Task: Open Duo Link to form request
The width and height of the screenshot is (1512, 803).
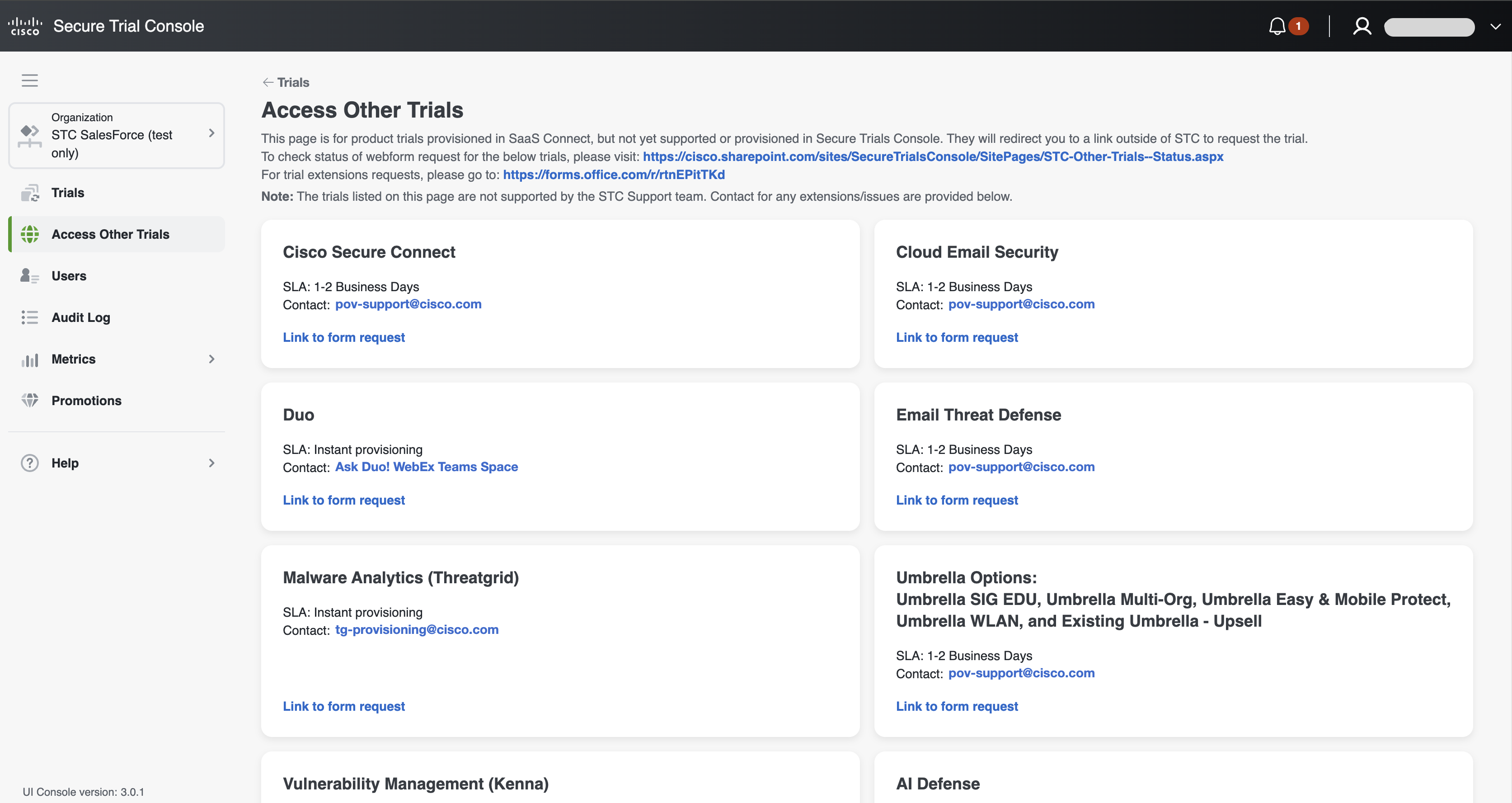Action: coord(344,500)
